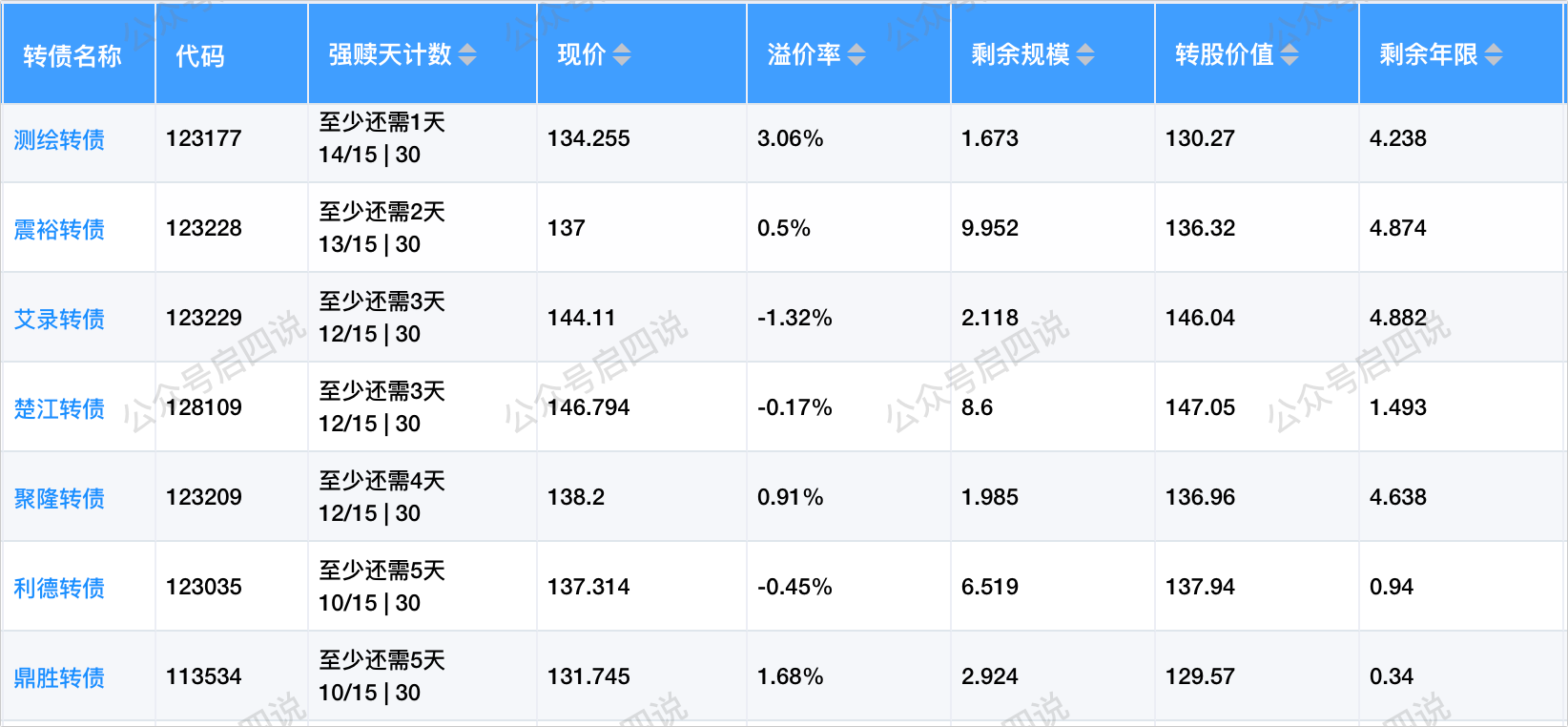The width and height of the screenshot is (1568, 727).
Task: Open the 测绘转债 bond link
Action: (x=59, y=140)
